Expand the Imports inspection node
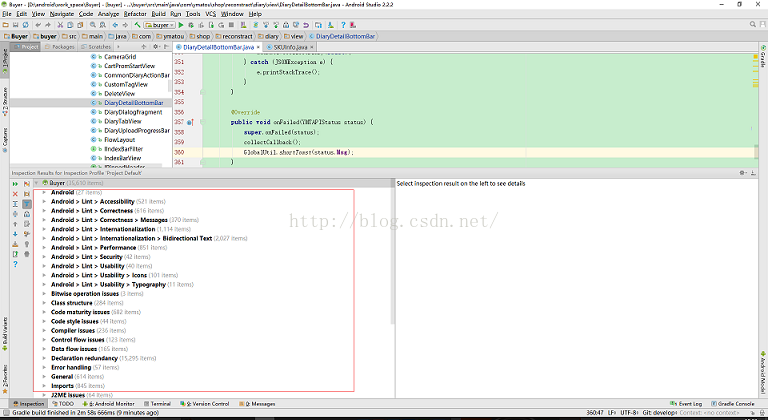Image resolution: width=768 pixels, height=420 pixels. point(44,386)
